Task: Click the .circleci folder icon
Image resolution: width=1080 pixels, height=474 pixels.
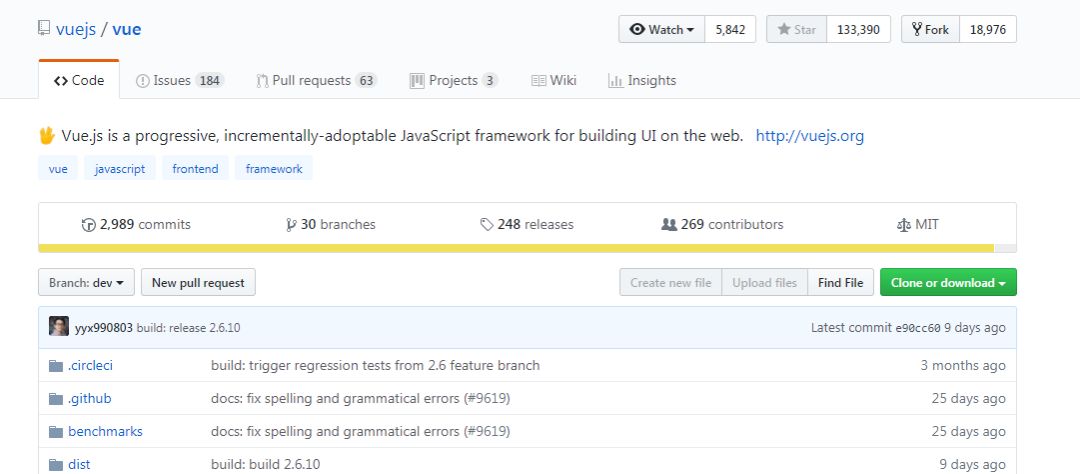Action: [x=56, y=366]
